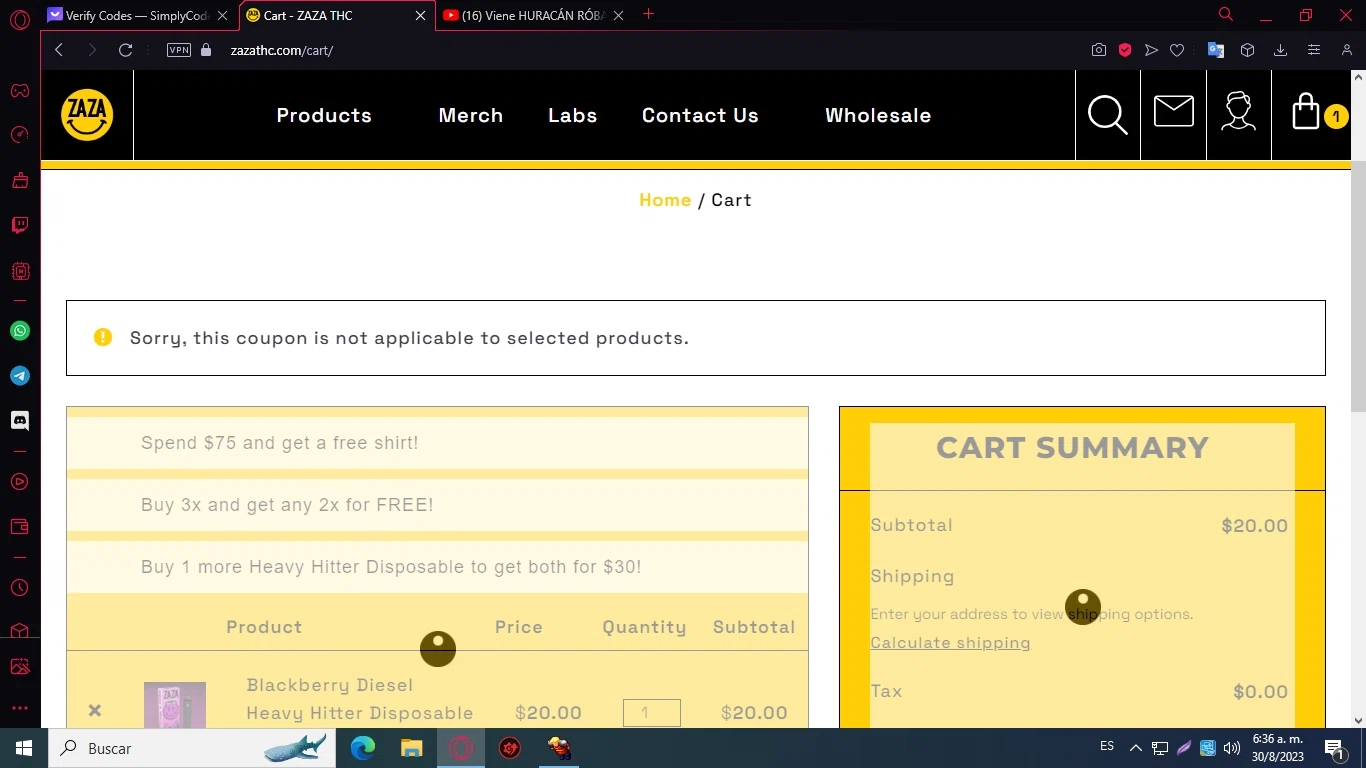The width and height of the screenshot is (1366, 768).
Task: Open the account user icon on site
Action: (1239, 111)
